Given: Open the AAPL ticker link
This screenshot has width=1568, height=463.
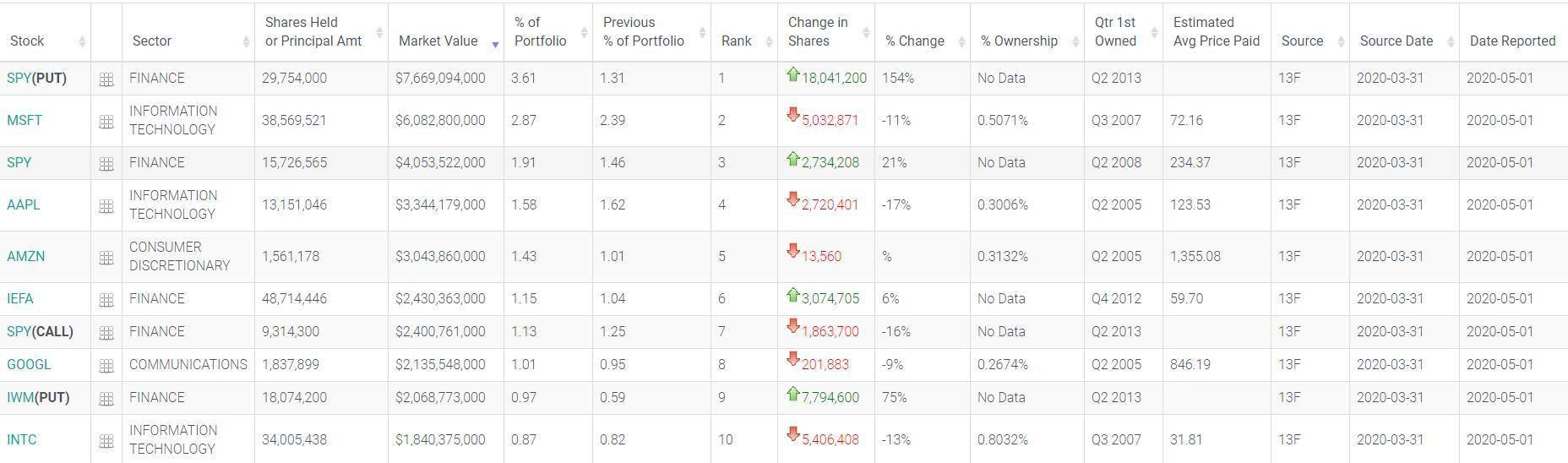Looking at the screenshot, I should click(24, 204).
